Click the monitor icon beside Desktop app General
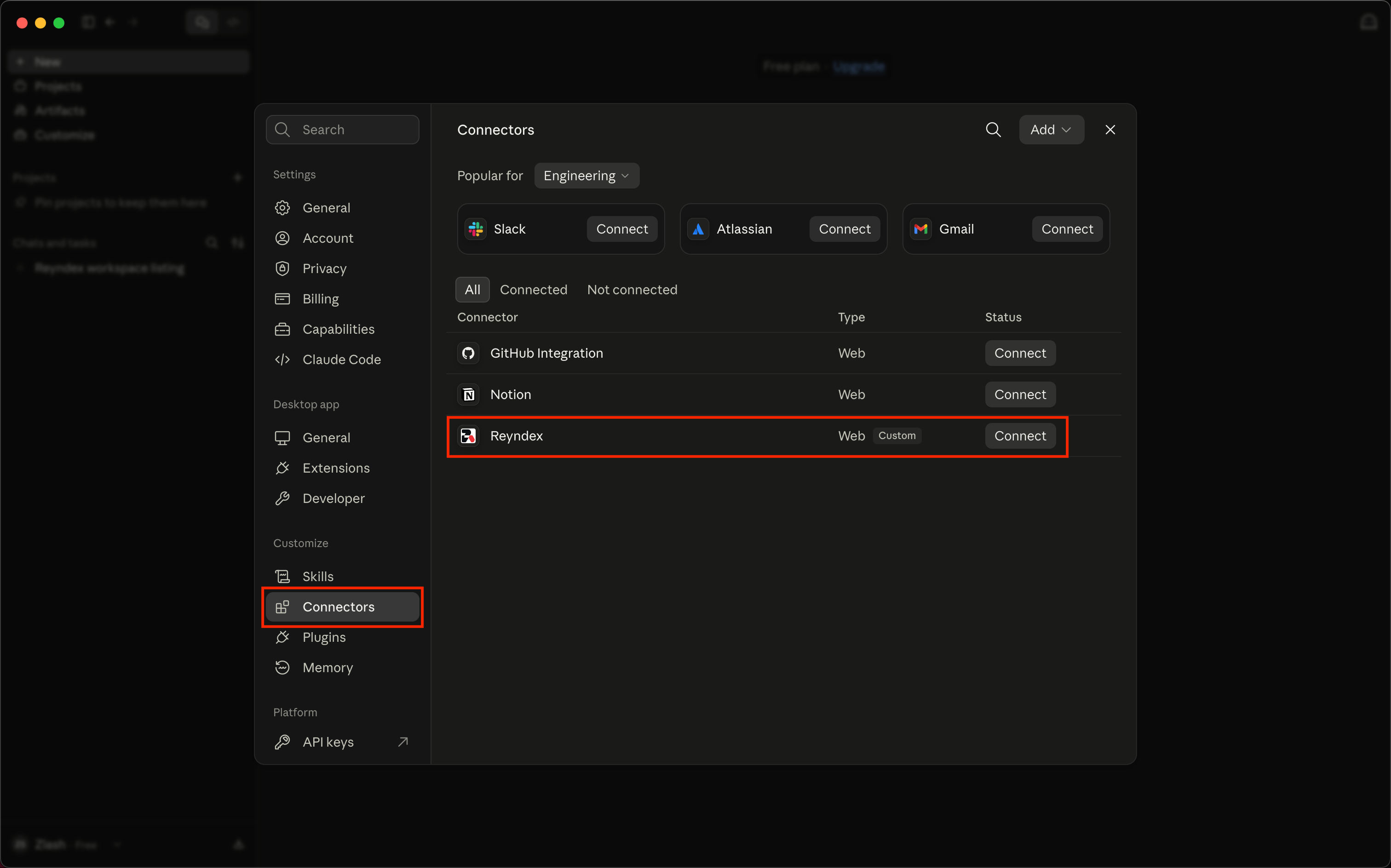The image size is (1391, 868). tap(282, 438)
